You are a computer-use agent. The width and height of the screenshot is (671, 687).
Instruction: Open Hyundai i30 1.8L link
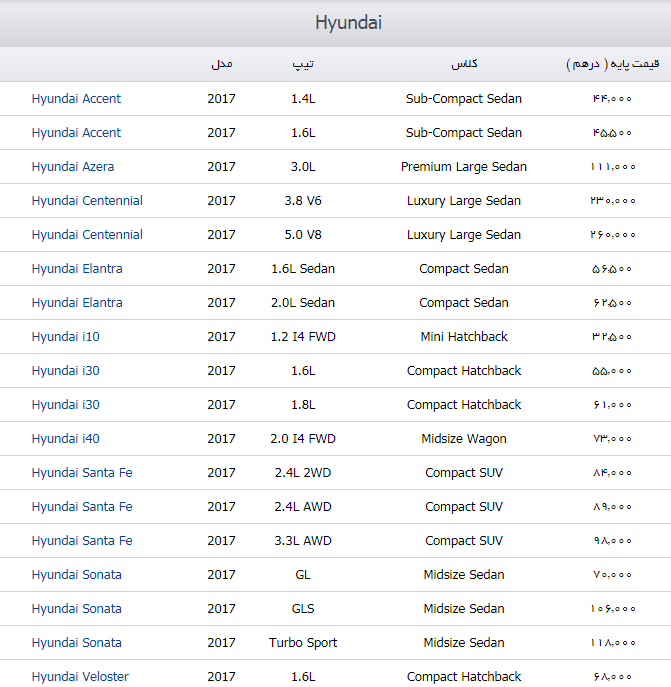[x=65, y=404]
